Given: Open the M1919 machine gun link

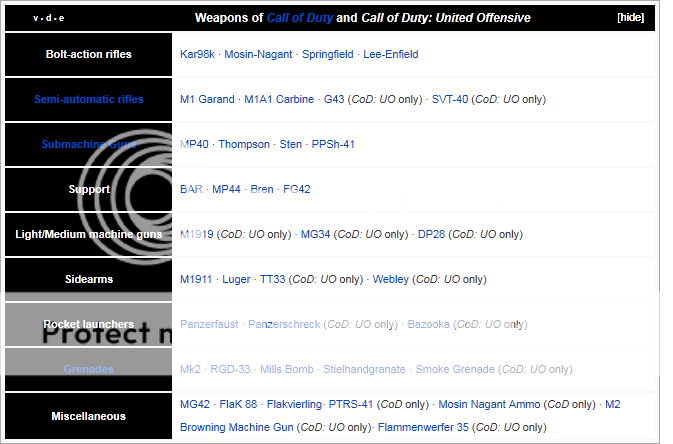Looking at the screenshot, I should click(x=197, y=234).
